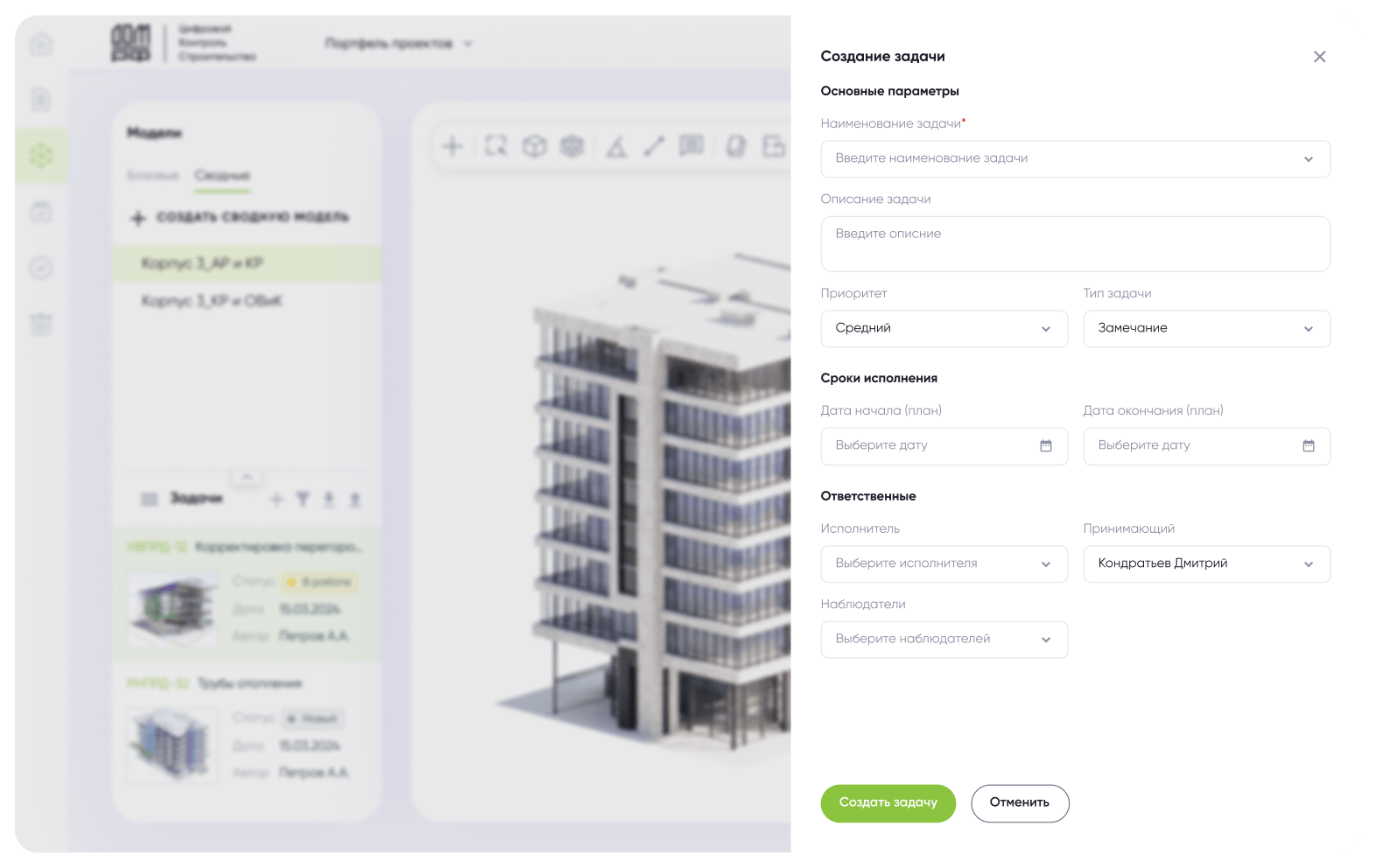Click the task description text field
Screen dimensions: 1376x868
click(1075, 244)
